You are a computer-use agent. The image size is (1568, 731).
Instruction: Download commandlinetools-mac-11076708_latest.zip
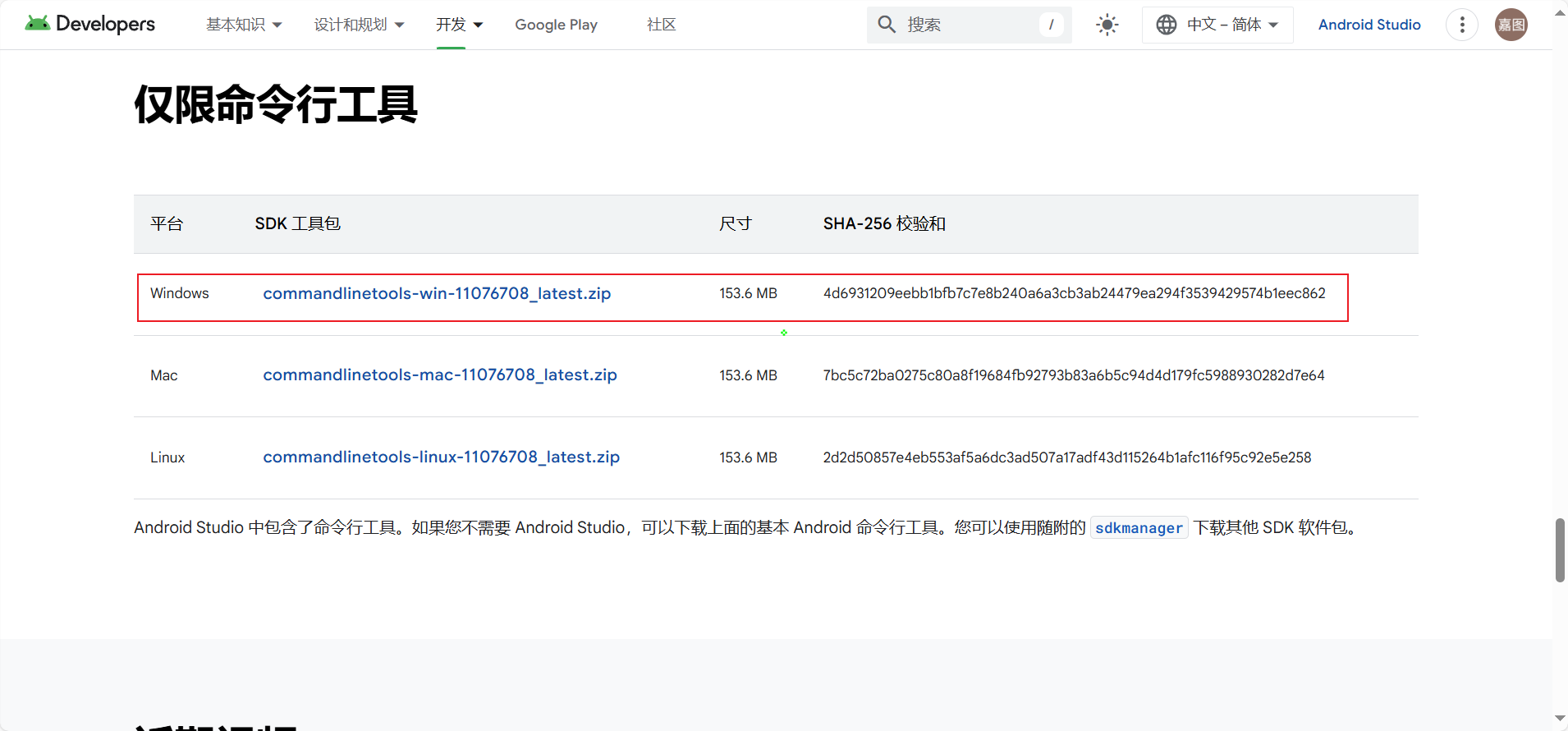pos(439,375)
